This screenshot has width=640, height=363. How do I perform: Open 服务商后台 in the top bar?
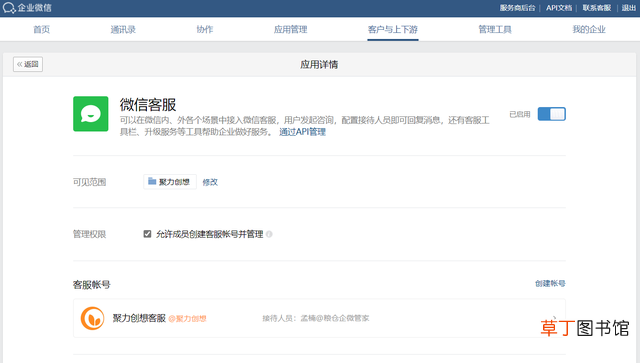pos(517,8)
